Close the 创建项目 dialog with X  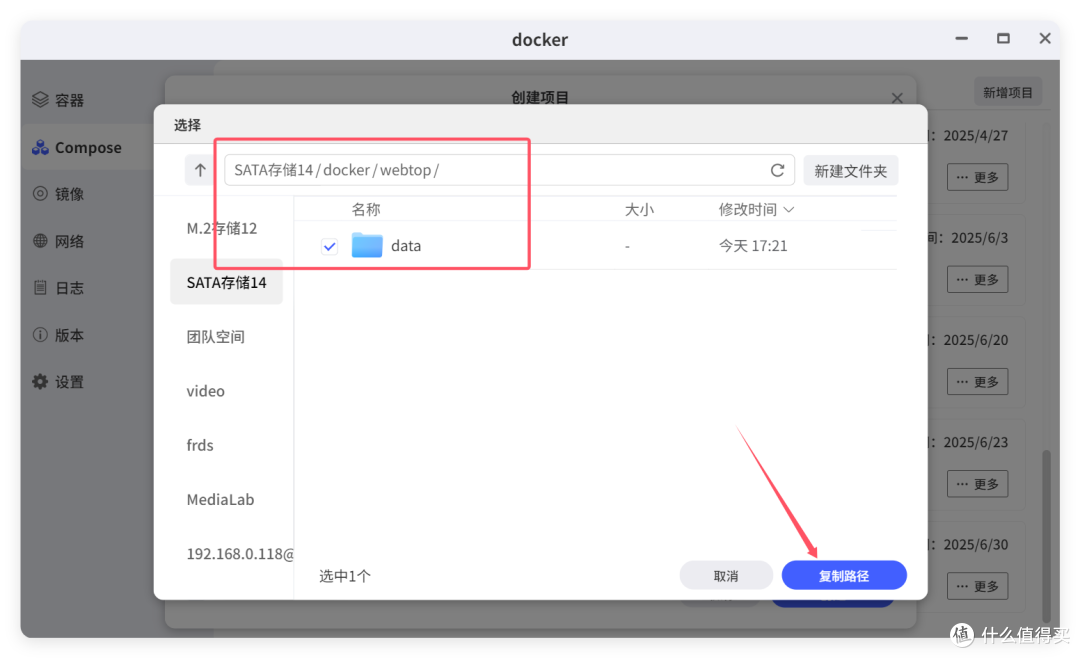coord(897,98)
